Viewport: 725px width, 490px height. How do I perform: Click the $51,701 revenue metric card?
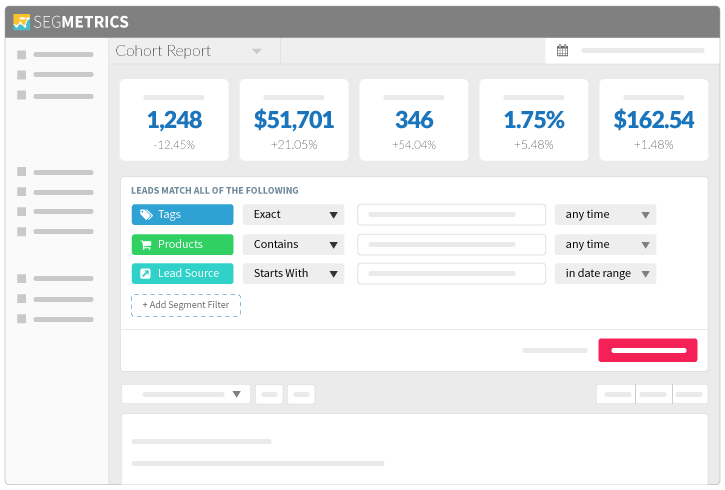pyautogui.click(x=294, y=120)
